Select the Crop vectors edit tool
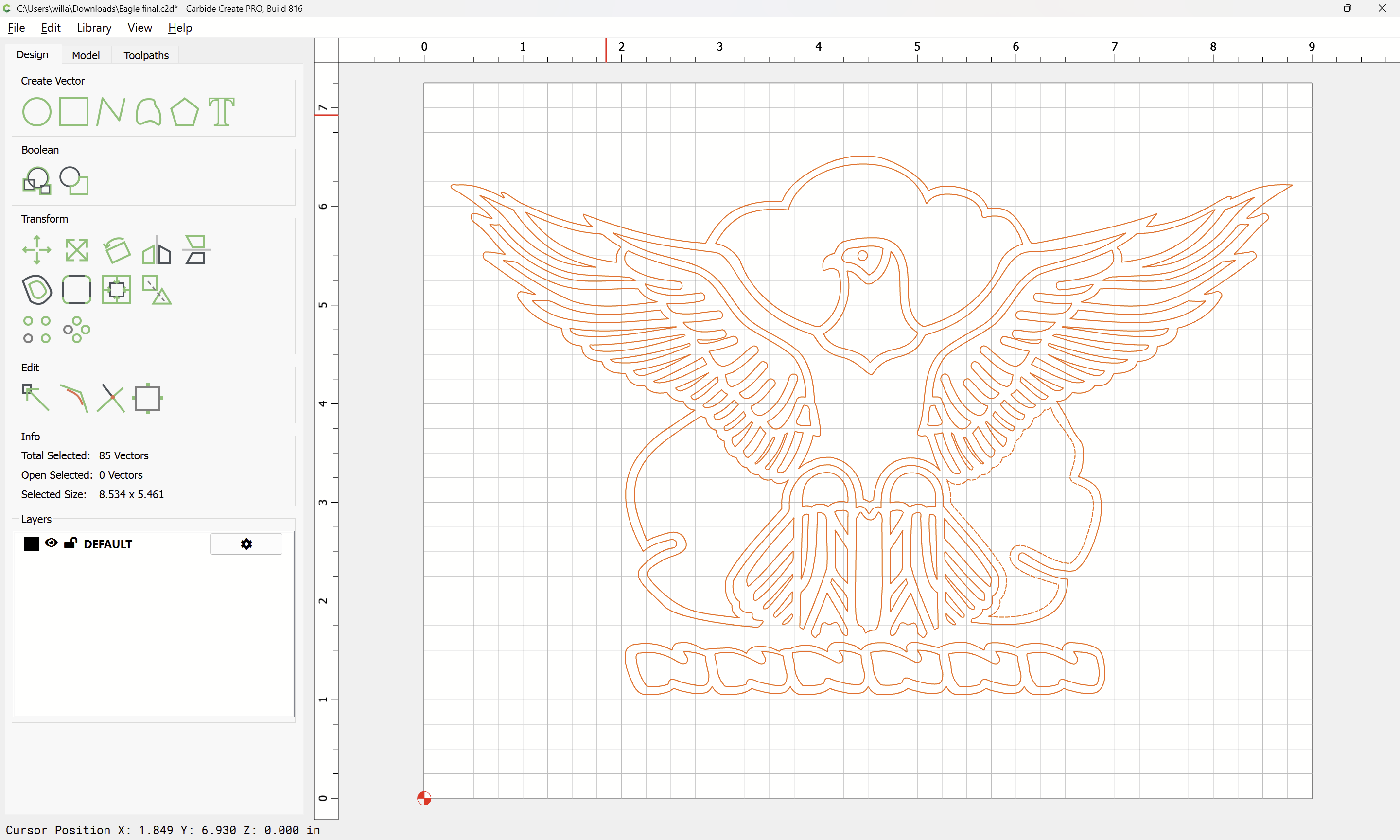The width and height of the screenshot is (1400, 840). 148,398
